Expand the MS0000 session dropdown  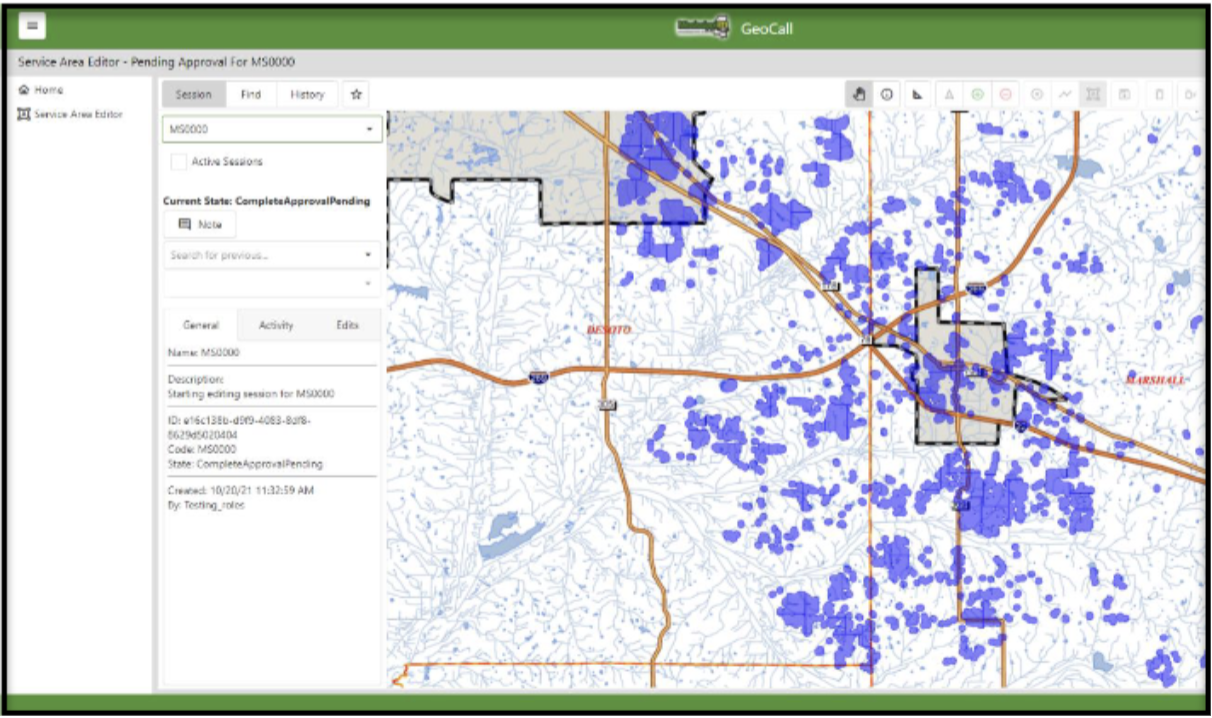[x=369, y=130]
